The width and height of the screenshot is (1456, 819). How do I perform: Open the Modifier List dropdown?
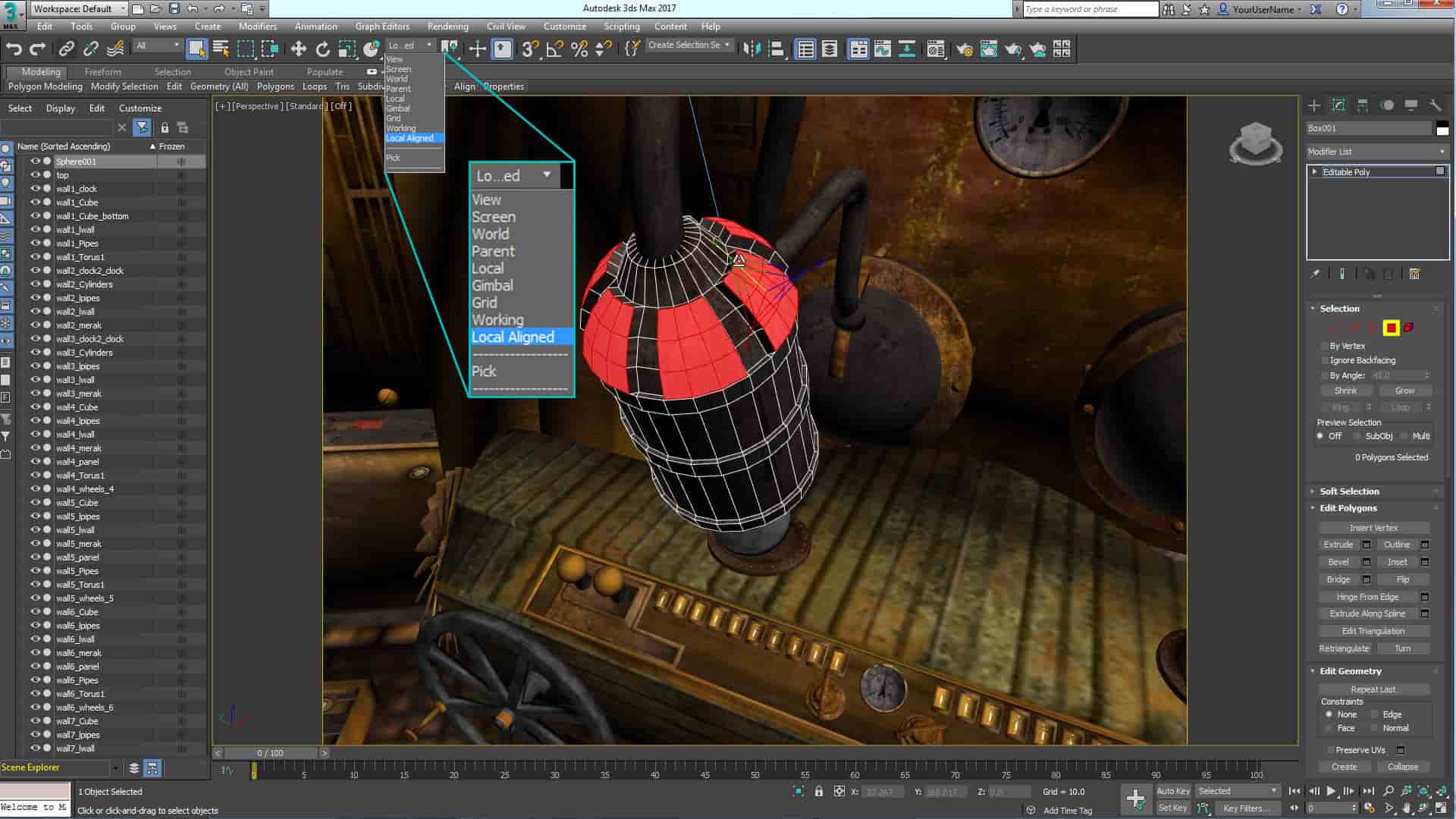pos(1443,152)
